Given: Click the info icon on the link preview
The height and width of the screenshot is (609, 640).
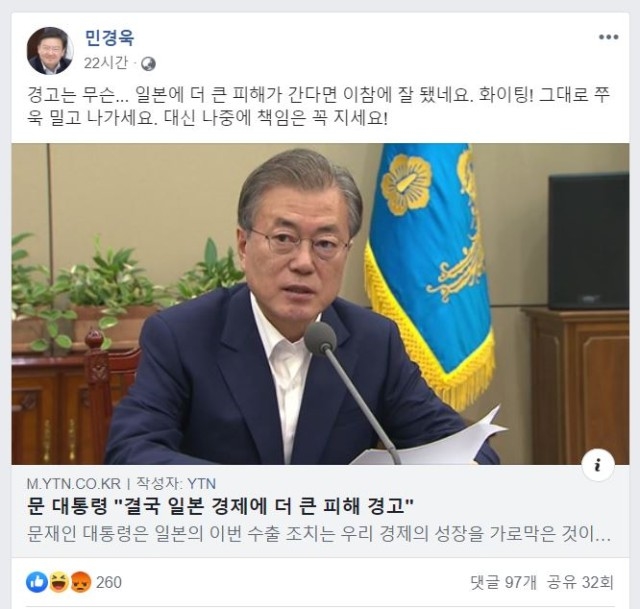Looking at the screenshot, I should click(x=598, y=465).
